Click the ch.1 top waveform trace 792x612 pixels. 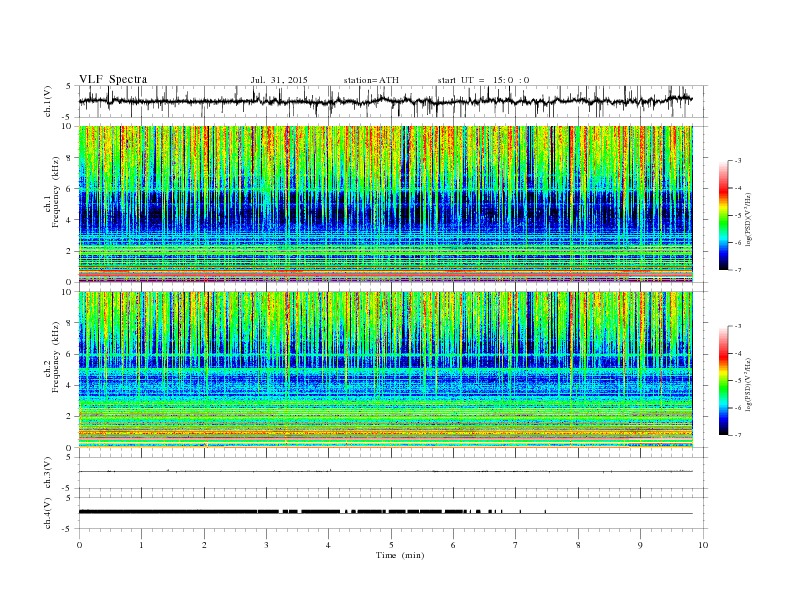coord(385,101)
